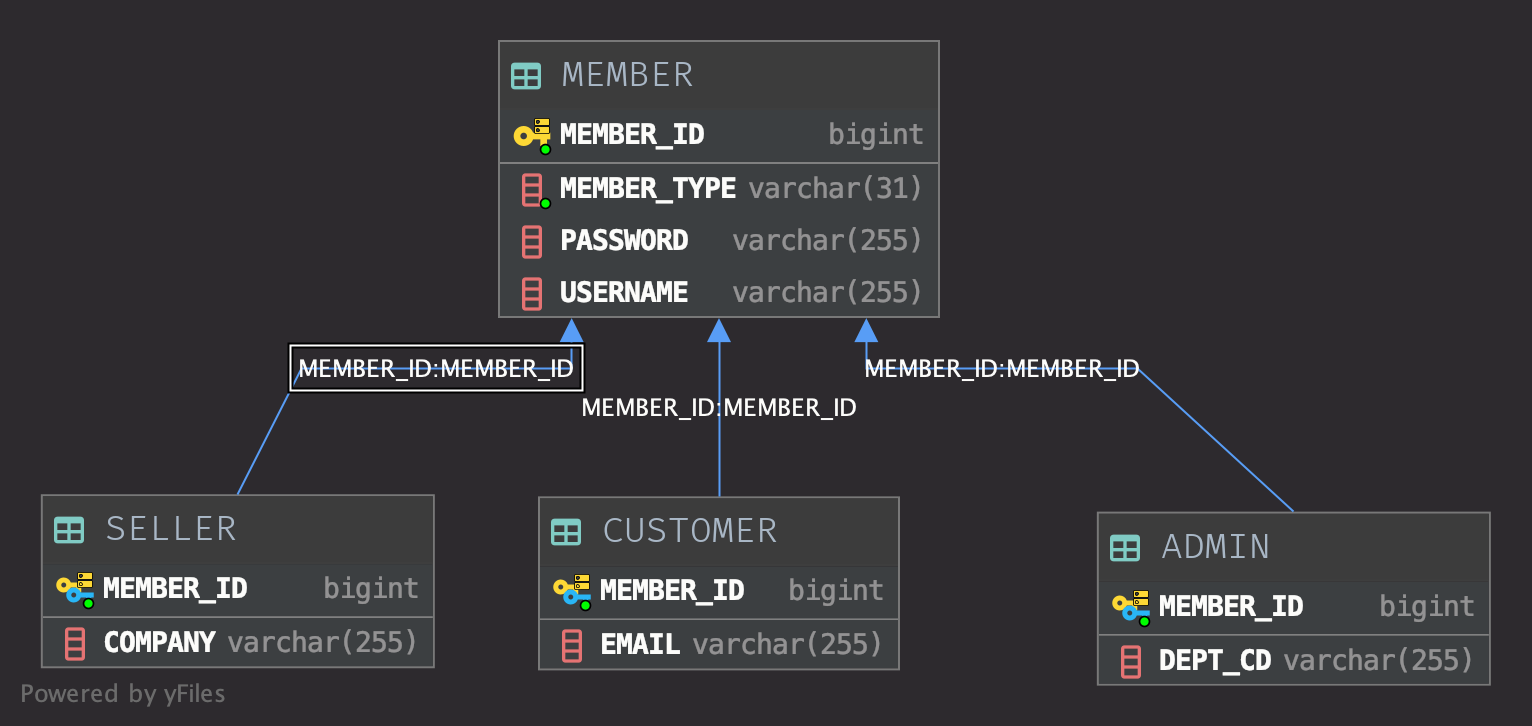Click the SELLER table title
1532x726 pixels.
[171, 529]
